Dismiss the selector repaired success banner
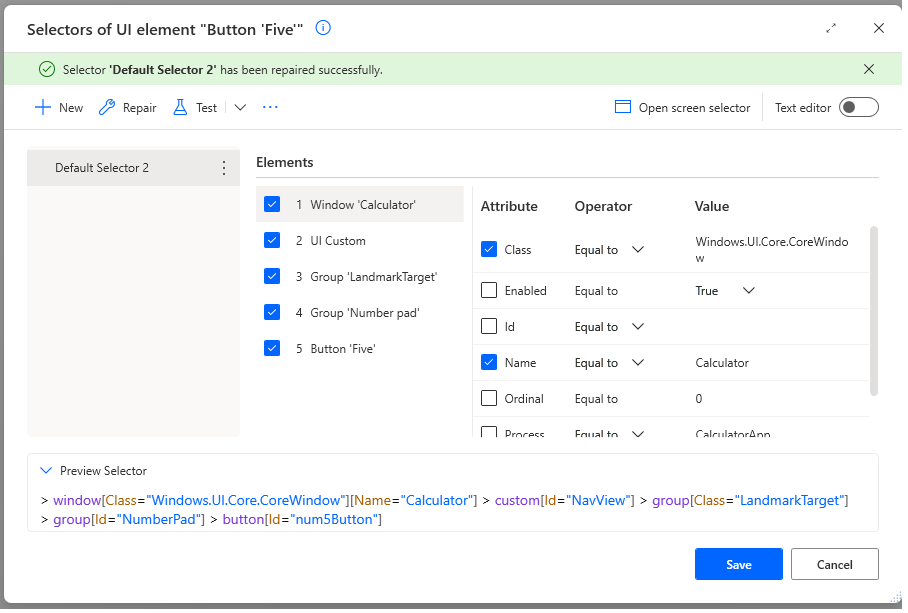 (869, 69)
